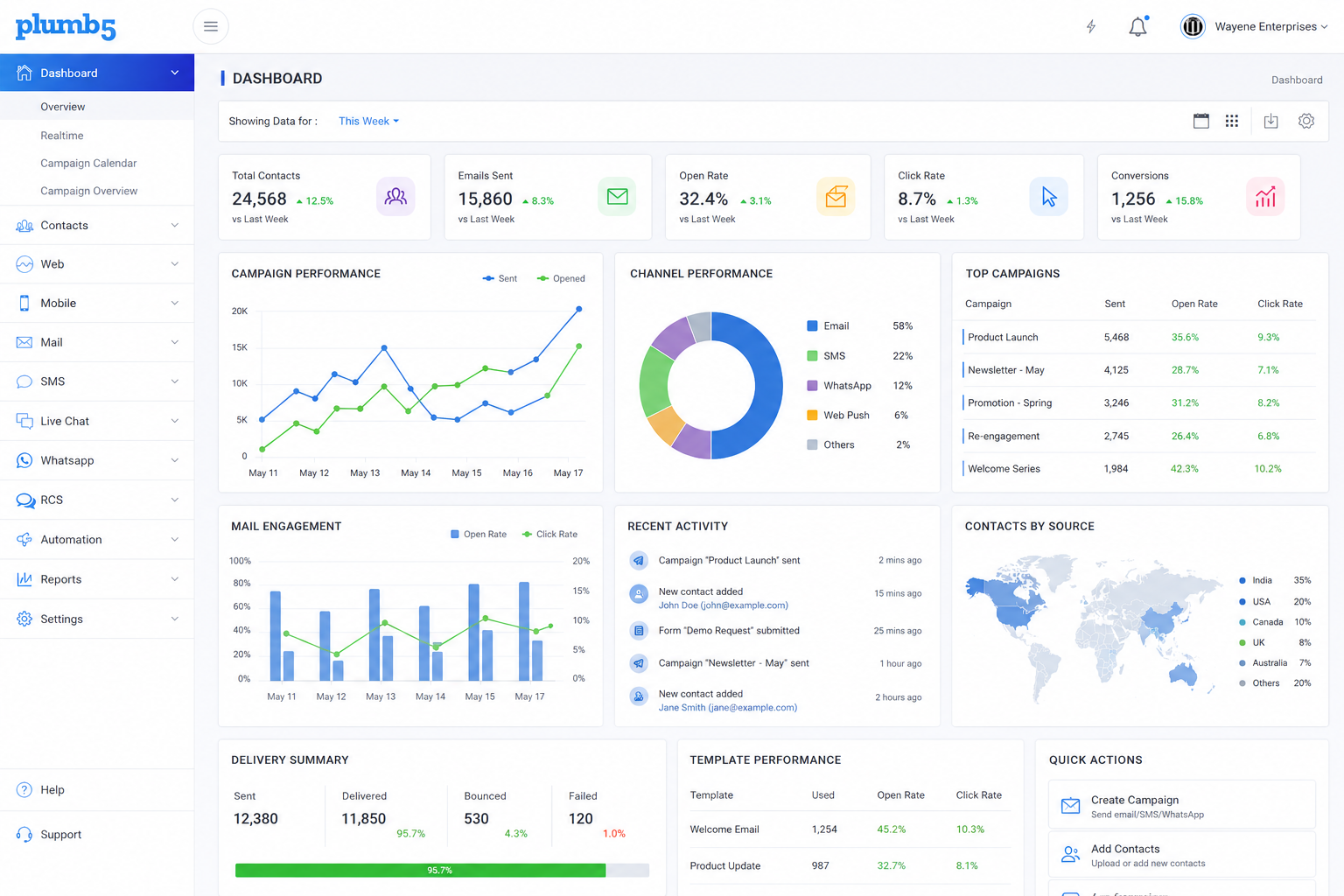Click the Add Contacts people icon
The height and width of the screenshot is (896, 1344).
pos(1070,855)
